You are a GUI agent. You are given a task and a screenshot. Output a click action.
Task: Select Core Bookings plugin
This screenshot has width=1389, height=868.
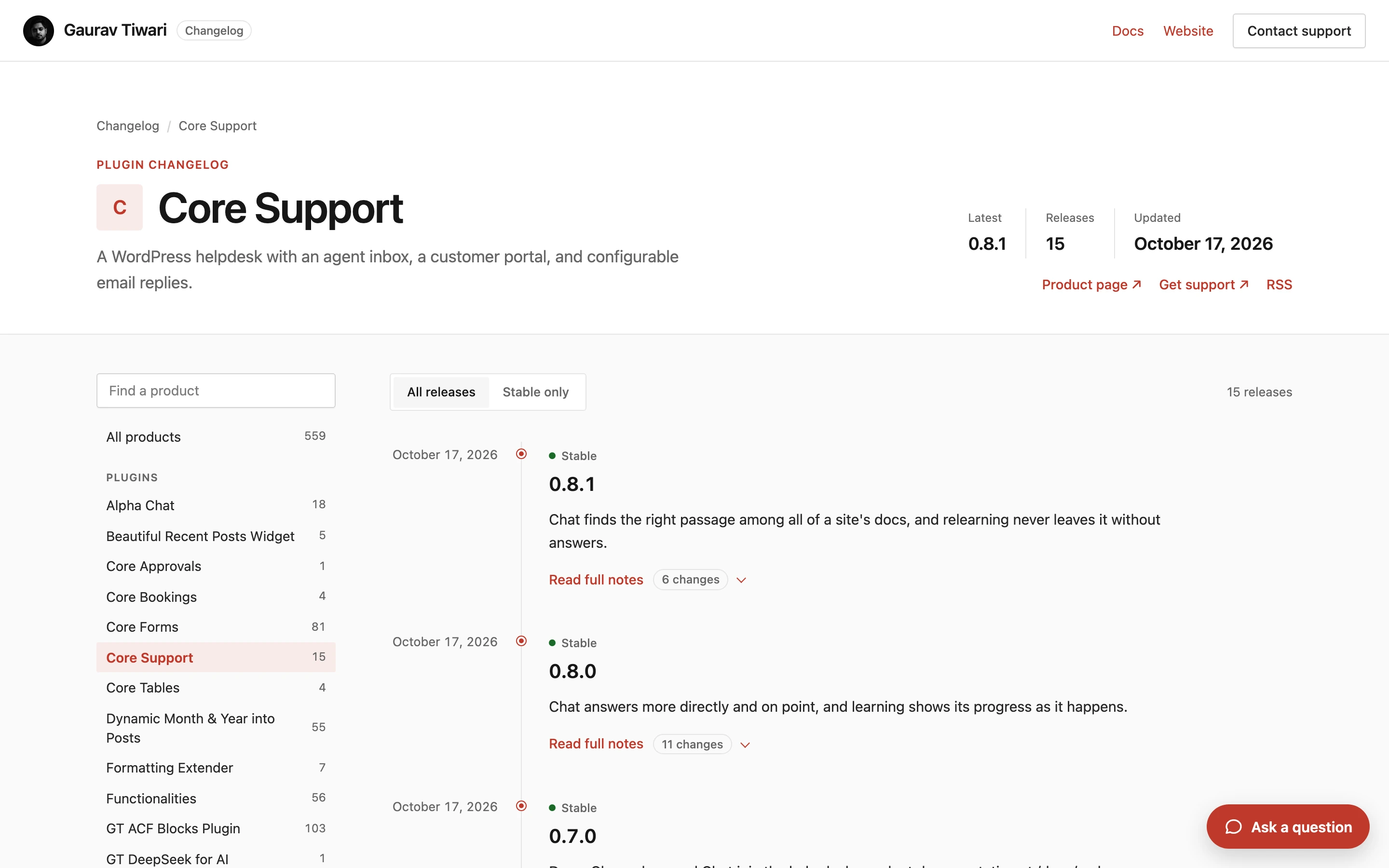tap(216, 597)
